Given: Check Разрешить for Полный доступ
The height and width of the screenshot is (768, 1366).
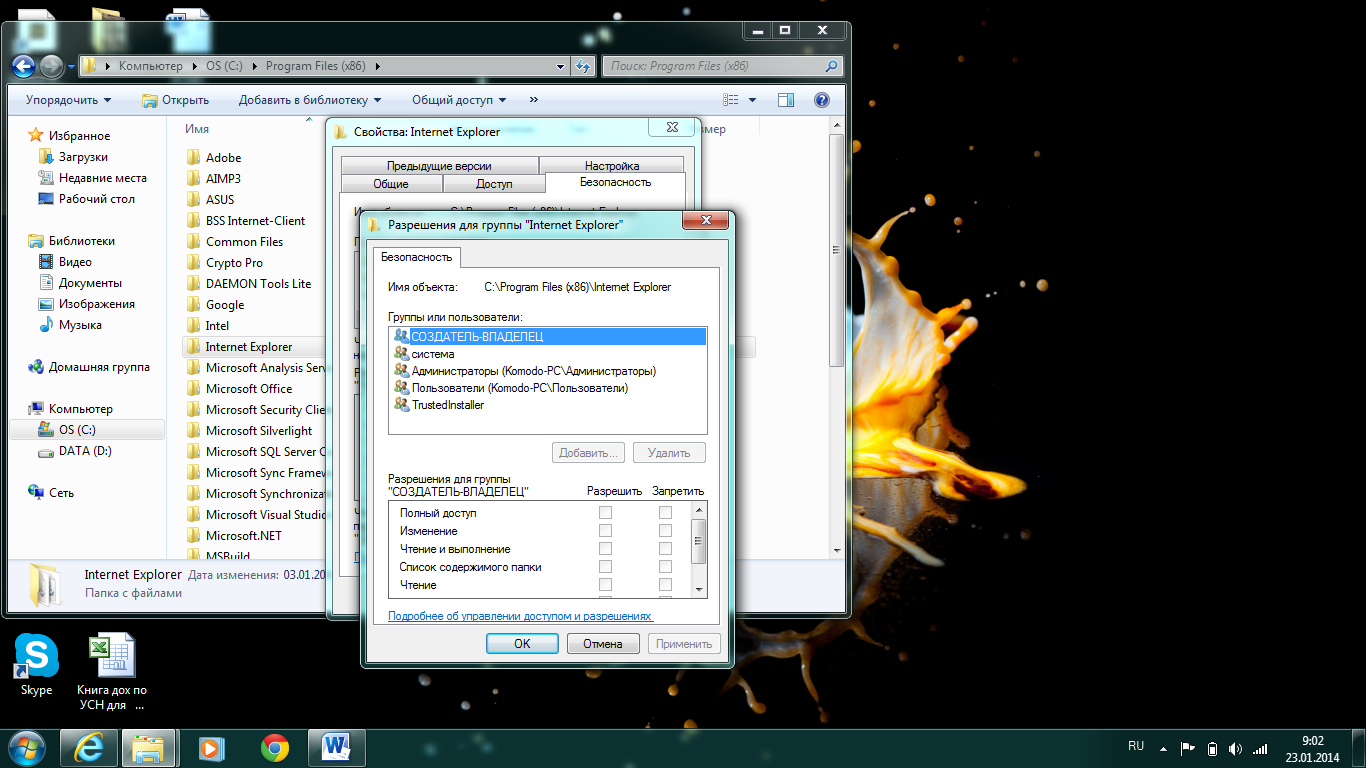Looking at the screenshot, I should click(x=605, y=513).
